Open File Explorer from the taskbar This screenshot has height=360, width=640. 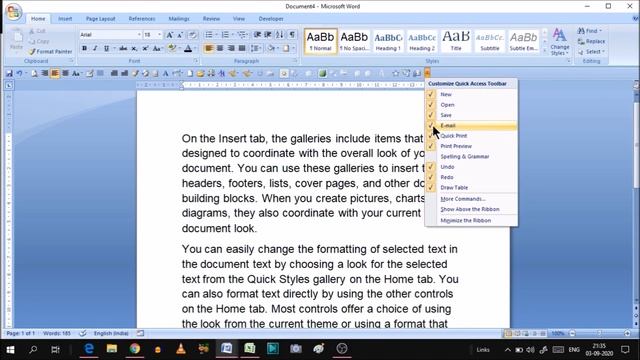click(112, 349)
